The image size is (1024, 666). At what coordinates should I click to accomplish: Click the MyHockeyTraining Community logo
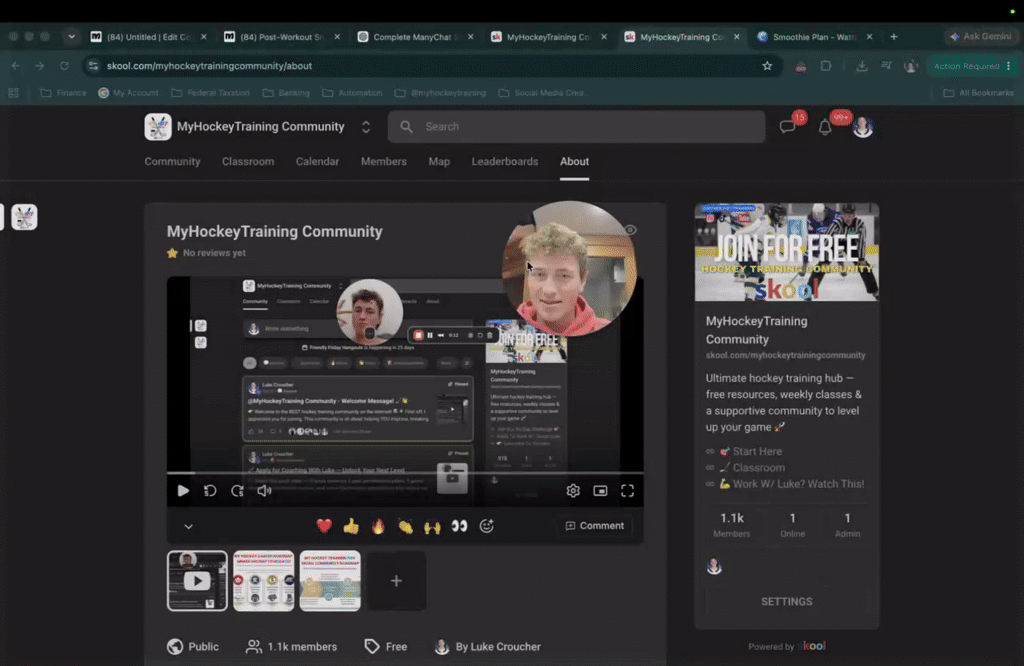click(157, 127)
